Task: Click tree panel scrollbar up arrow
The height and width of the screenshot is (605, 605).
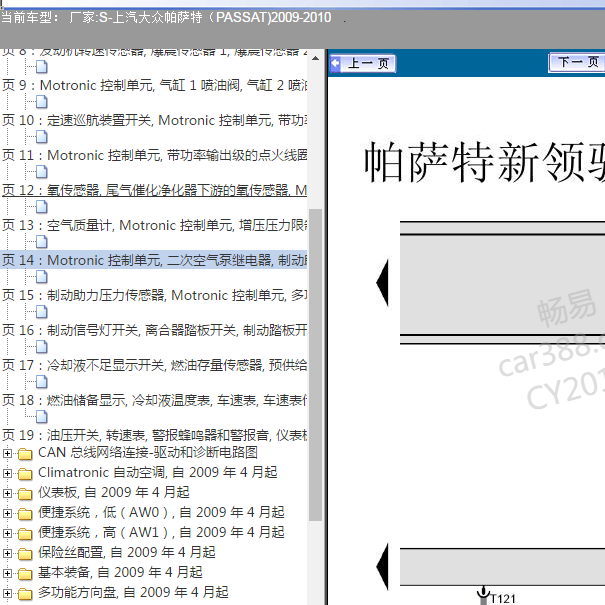Action: [x=315, y=59]
